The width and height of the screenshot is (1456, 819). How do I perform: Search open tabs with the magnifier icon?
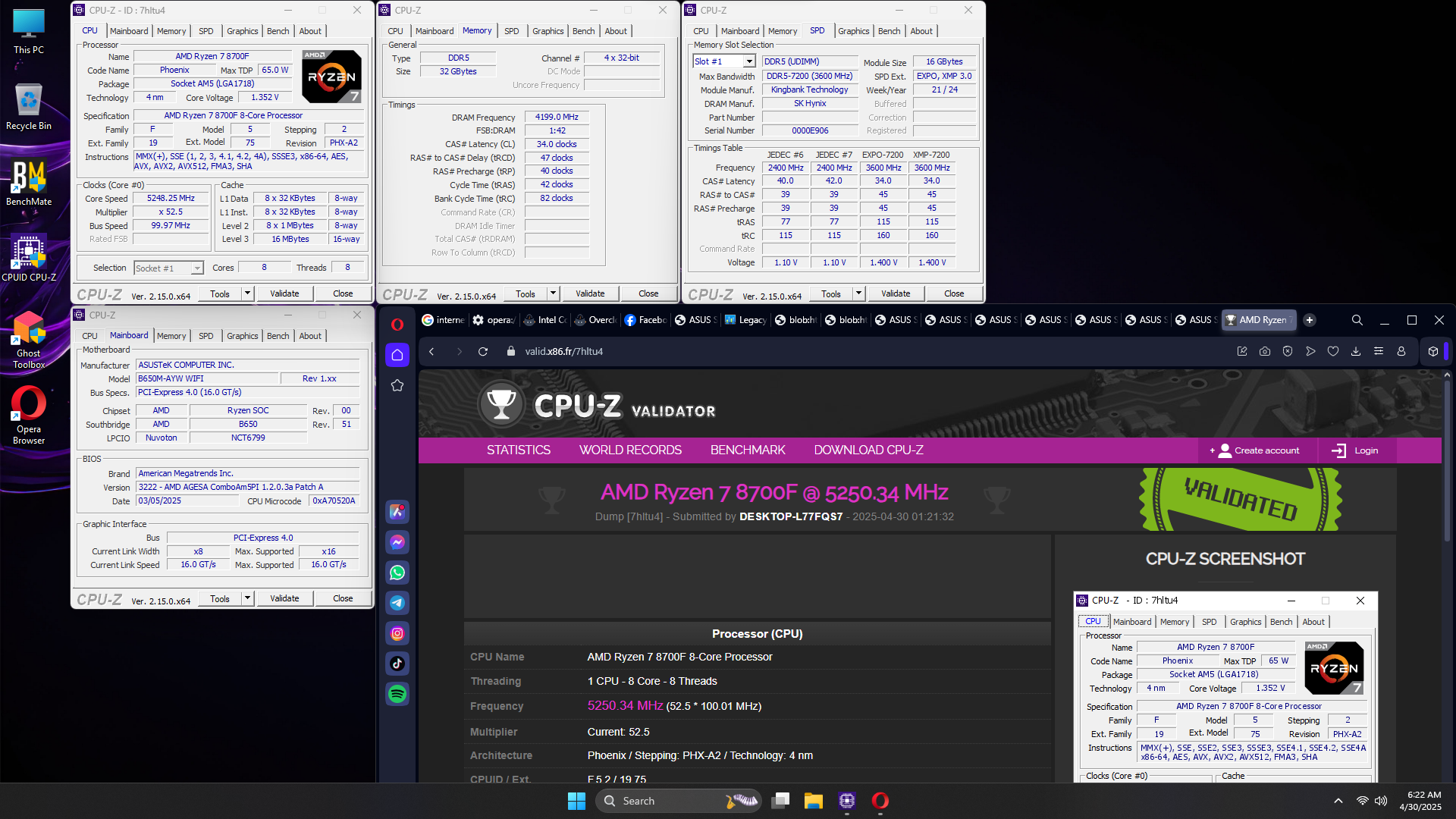(1357, 320)
